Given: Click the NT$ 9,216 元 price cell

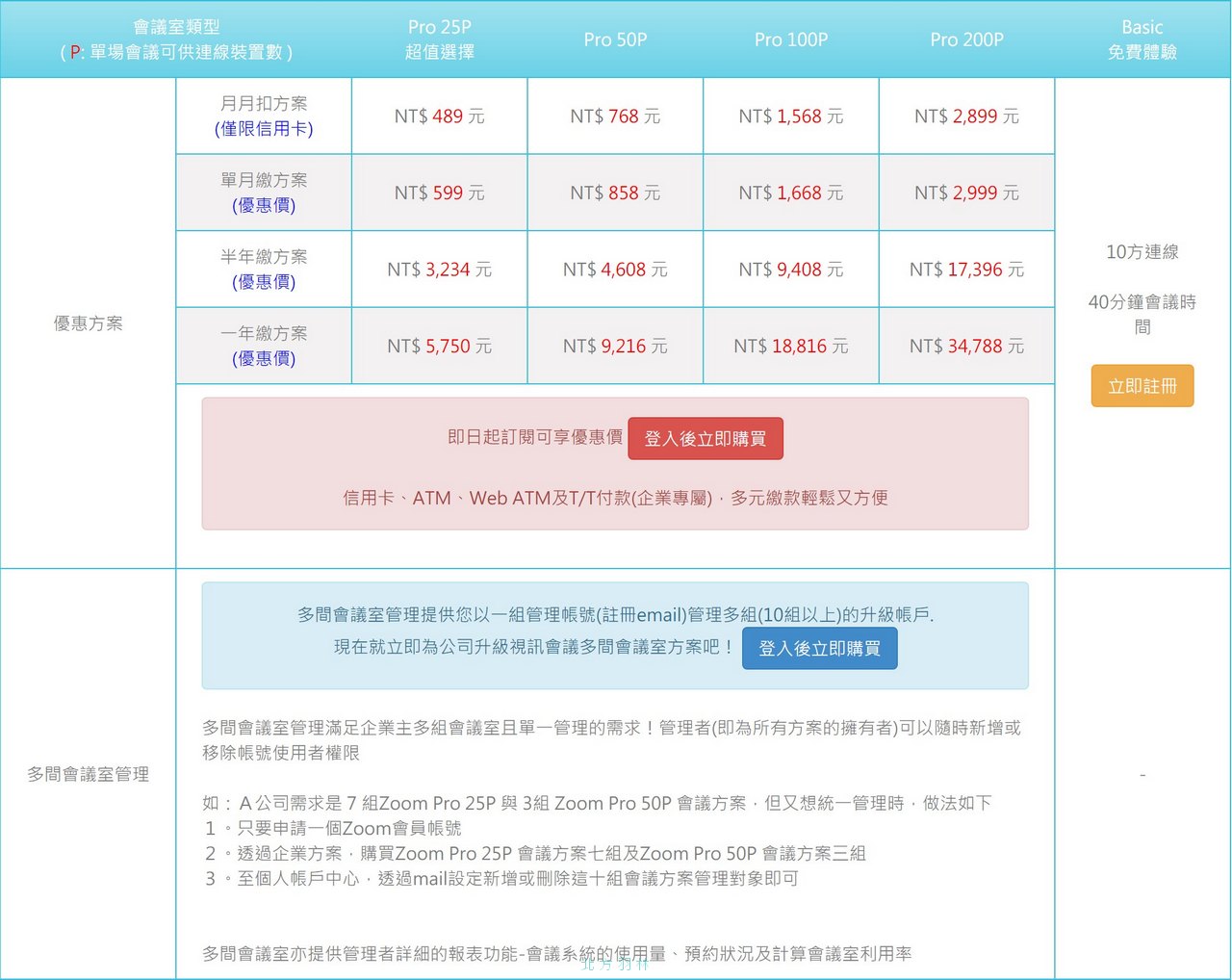Looking at the screenshot, I should (x=615, y=346).
